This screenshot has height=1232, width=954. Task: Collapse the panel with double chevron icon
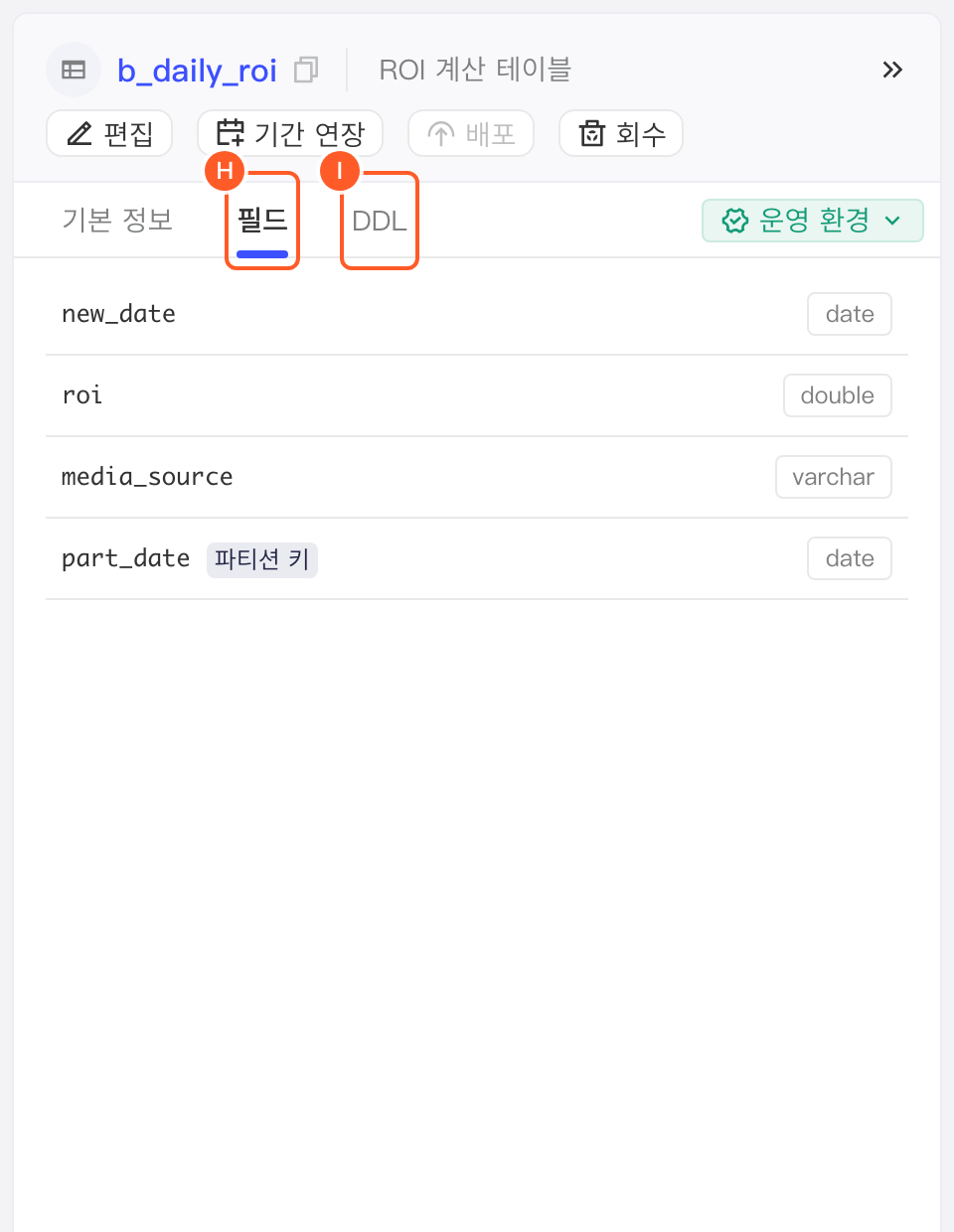(x=892, y=70)
